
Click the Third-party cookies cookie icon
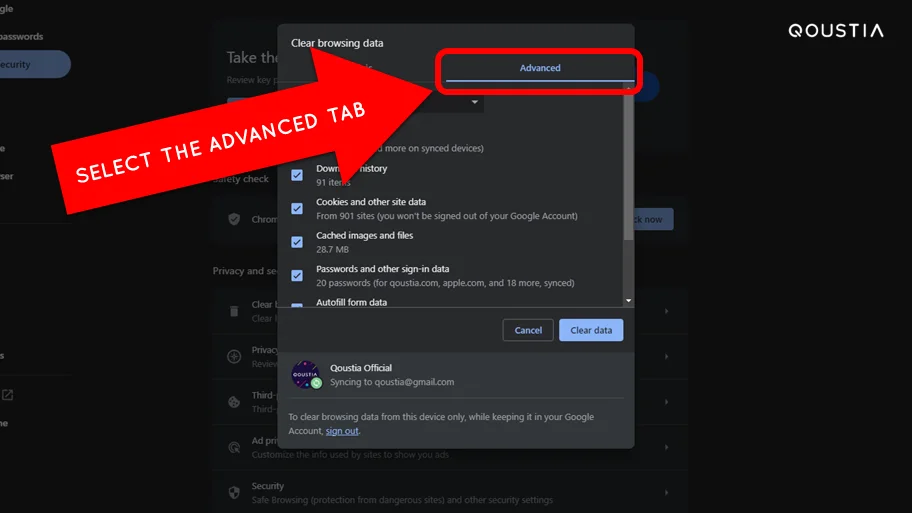234,402
